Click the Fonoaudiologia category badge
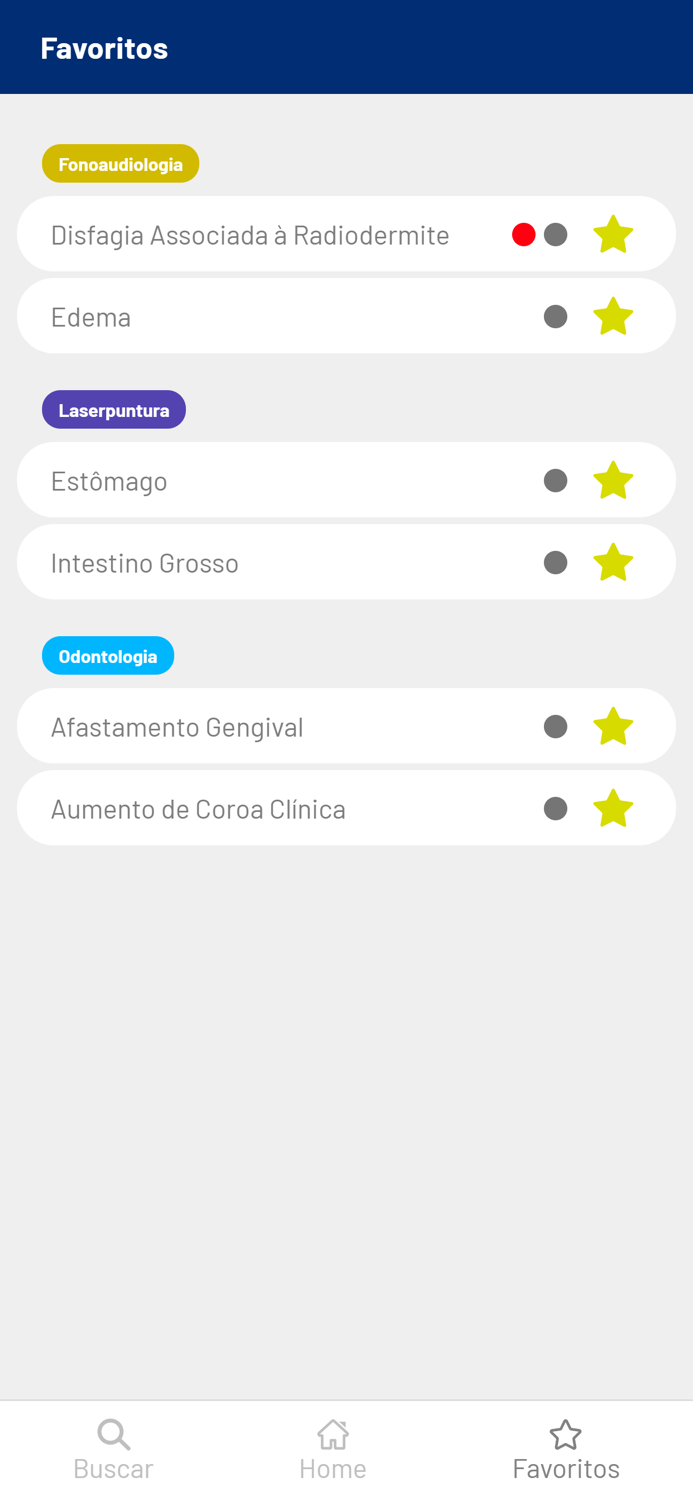 coord(120,163)
